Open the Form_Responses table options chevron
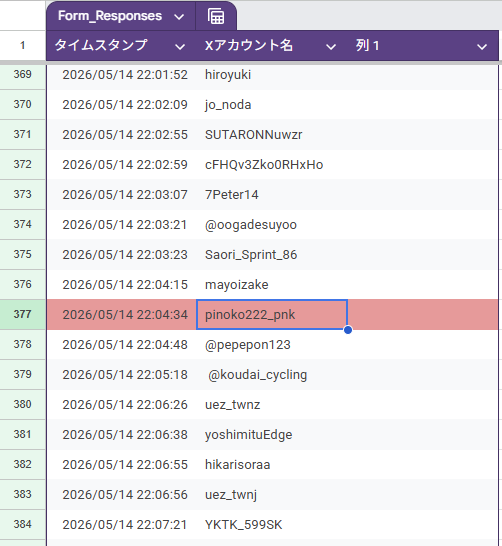Screen dimensions: 502x546 pos(179,16)
